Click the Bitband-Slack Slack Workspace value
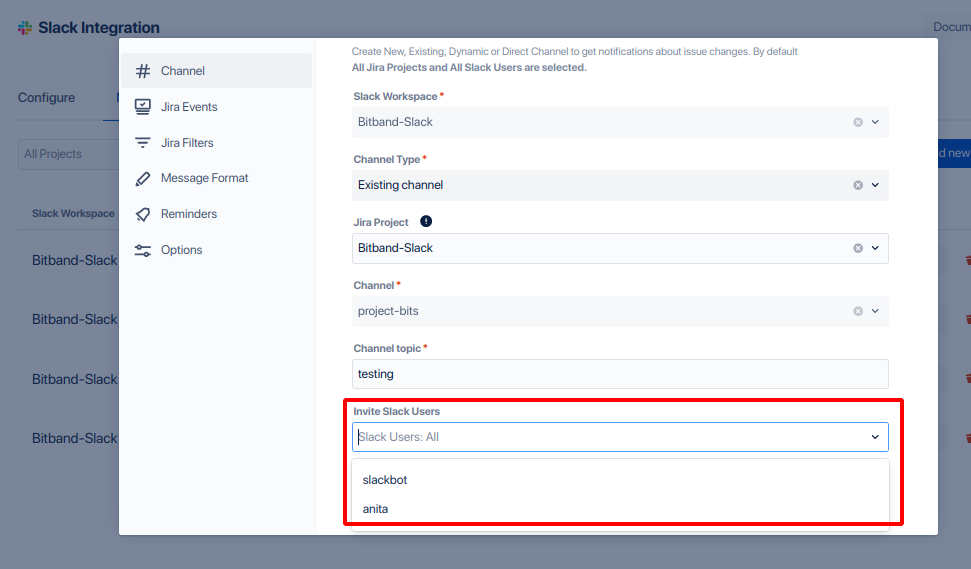This screenshot has height=569, width=971. tap(395, 122)
